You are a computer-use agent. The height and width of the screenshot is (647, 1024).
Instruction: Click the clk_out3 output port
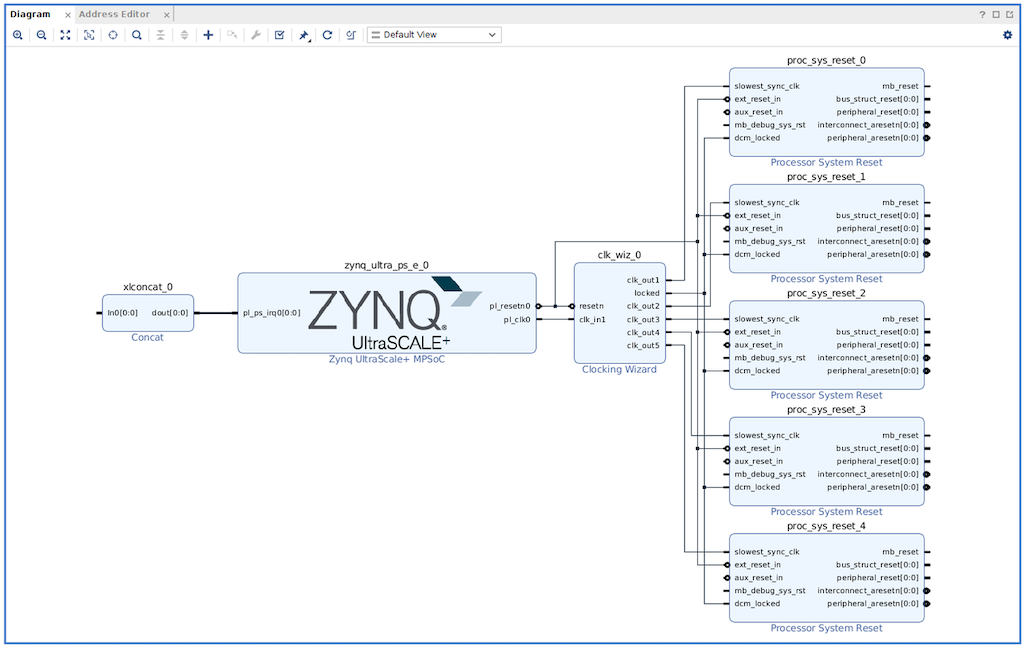643,319
